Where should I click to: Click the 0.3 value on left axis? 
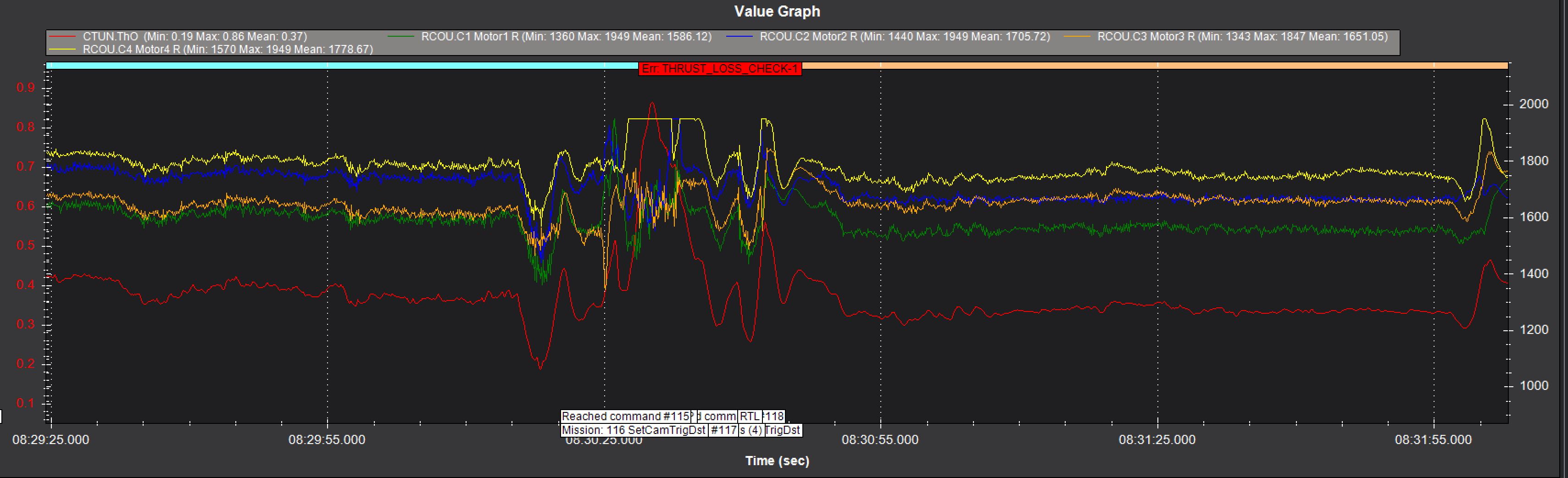click(x=26, y=324)
